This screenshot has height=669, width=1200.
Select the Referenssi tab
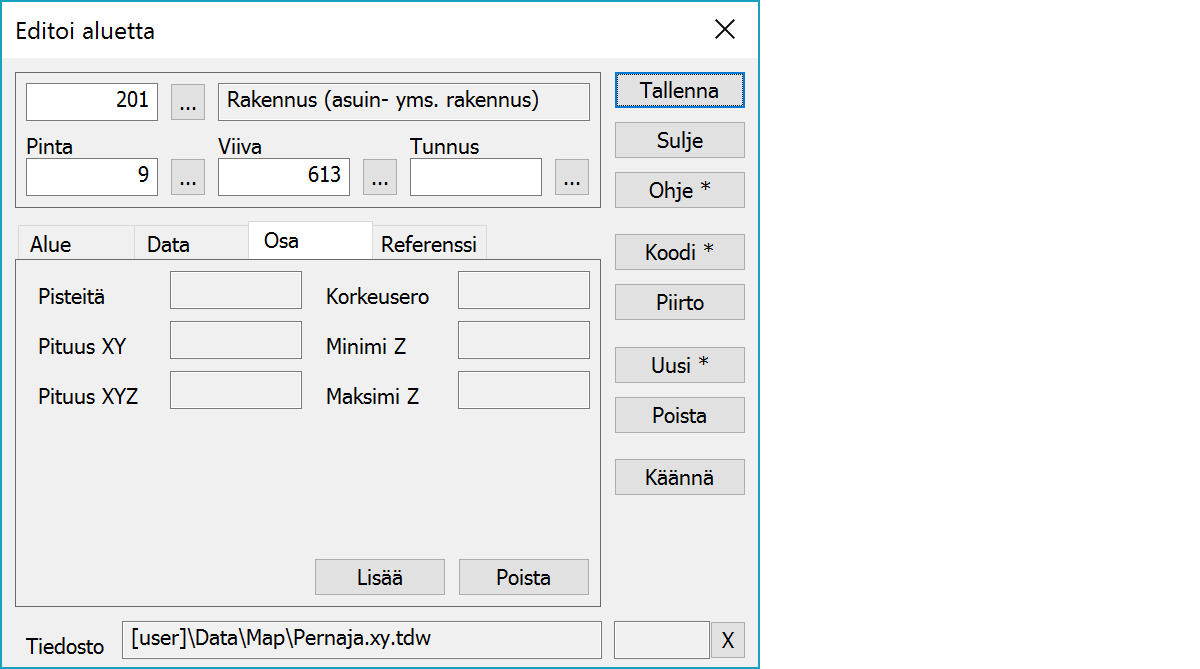(429, 244)
